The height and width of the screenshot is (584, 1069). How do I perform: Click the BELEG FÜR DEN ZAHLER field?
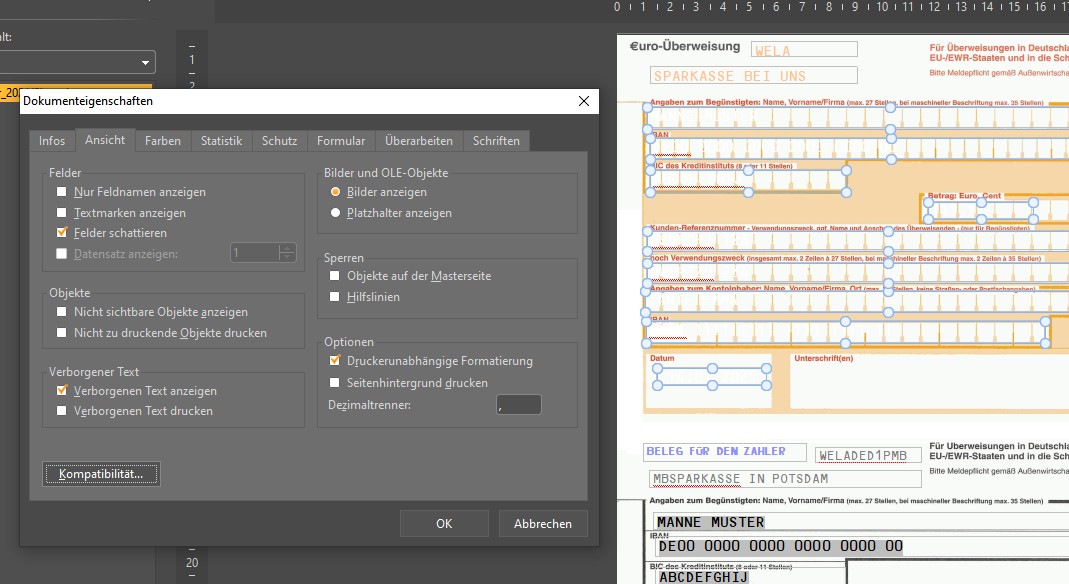725,452
